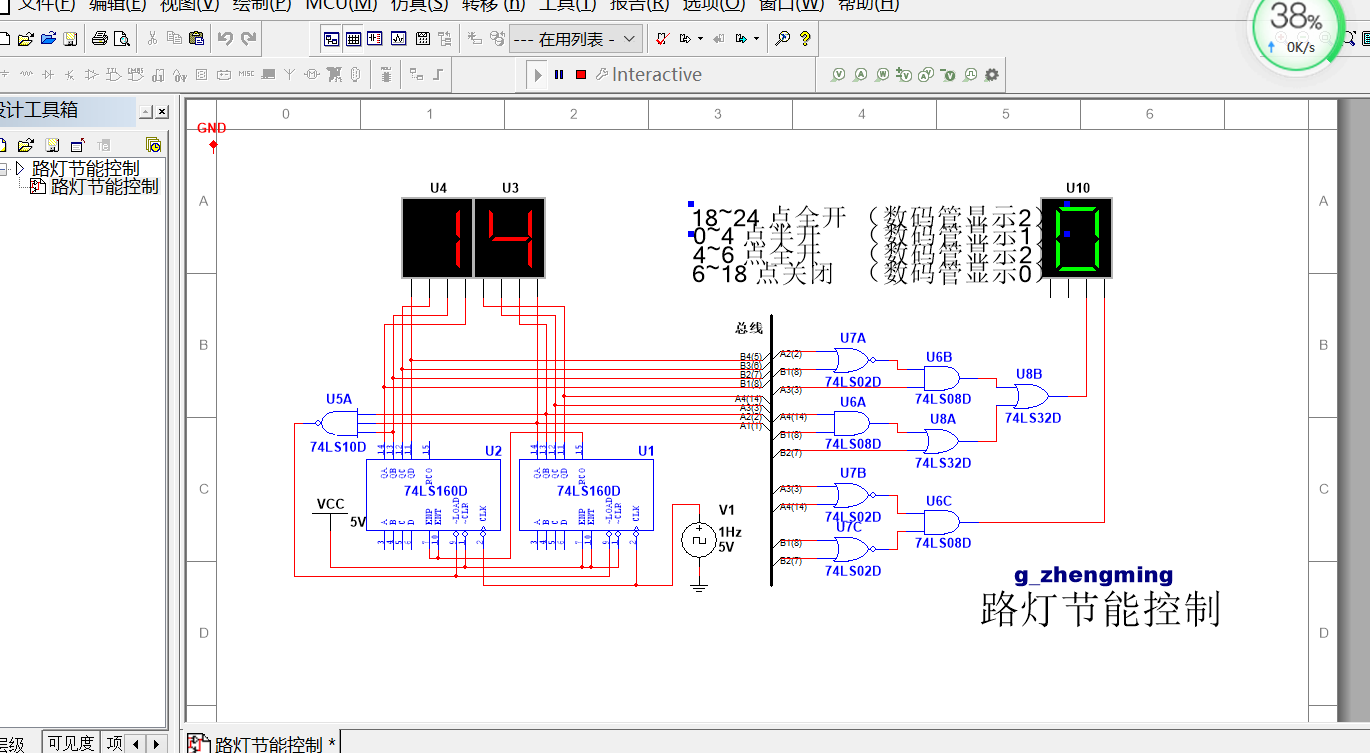Close the 设计工具箱 panel
1370x753 pixels.
[x=162, y=112]
